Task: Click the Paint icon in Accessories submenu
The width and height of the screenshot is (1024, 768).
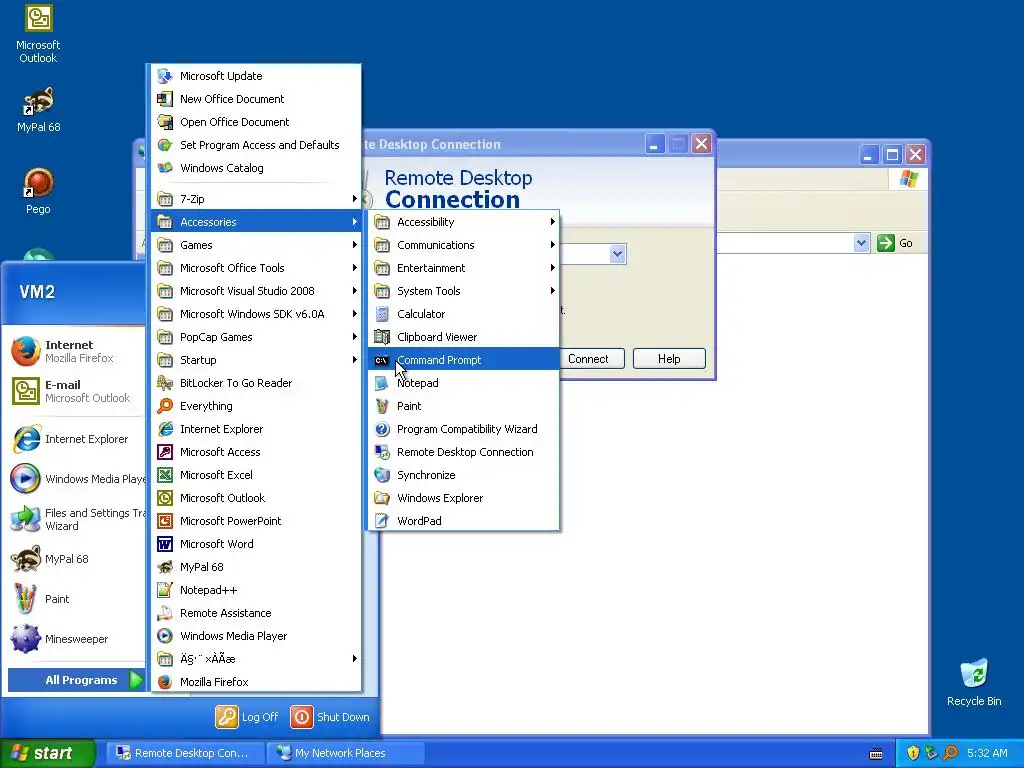Action: point(382,406)
